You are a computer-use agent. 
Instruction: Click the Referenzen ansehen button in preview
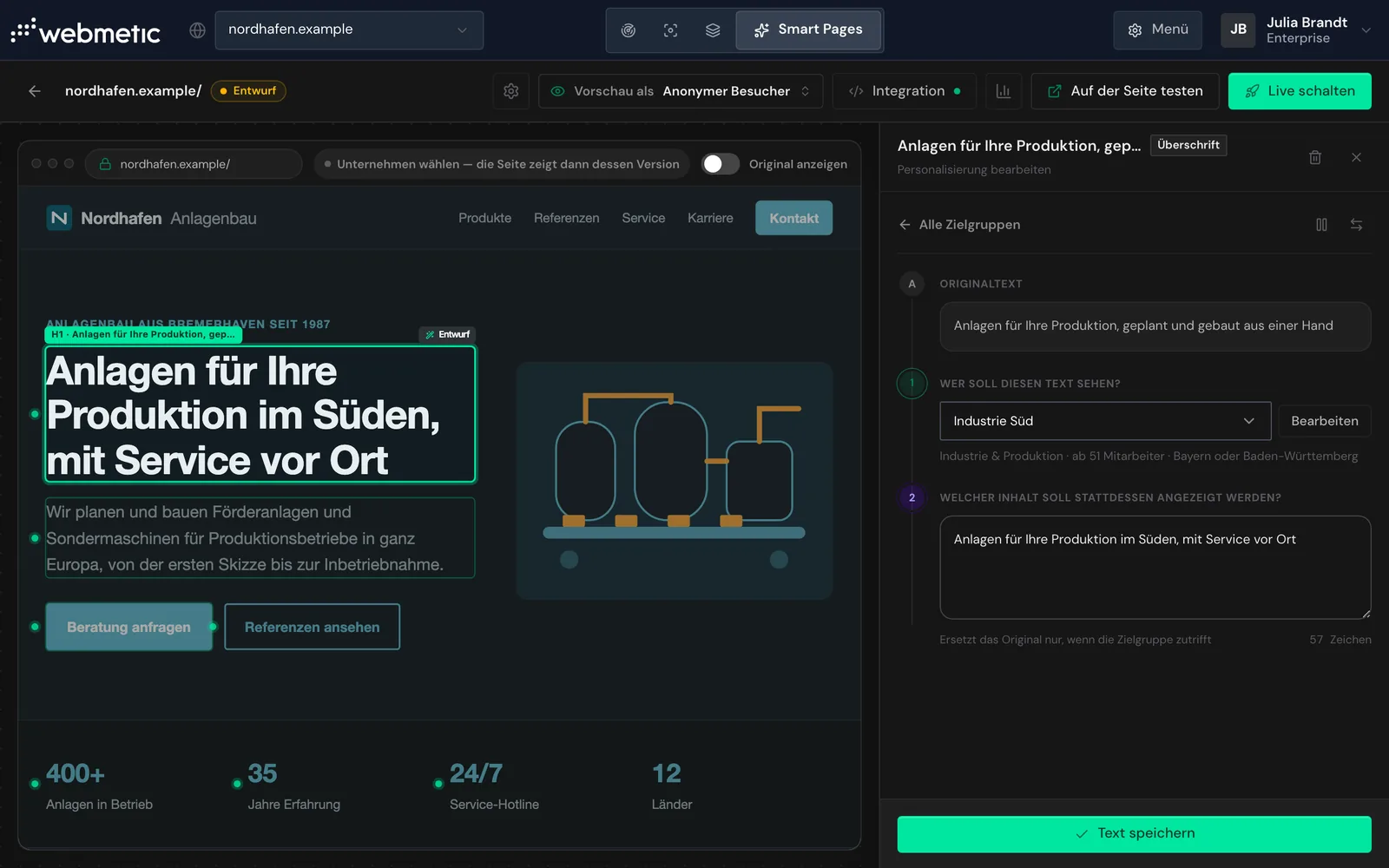(312, 627)
